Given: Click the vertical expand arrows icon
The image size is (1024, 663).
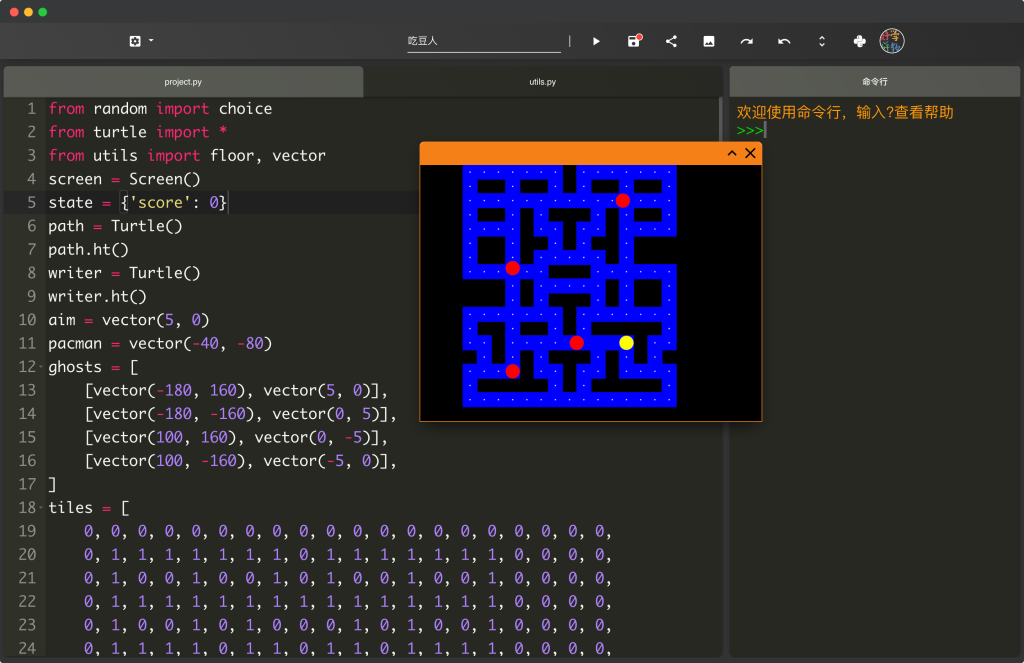Looking at the screenshot, I should pos(822,41).
